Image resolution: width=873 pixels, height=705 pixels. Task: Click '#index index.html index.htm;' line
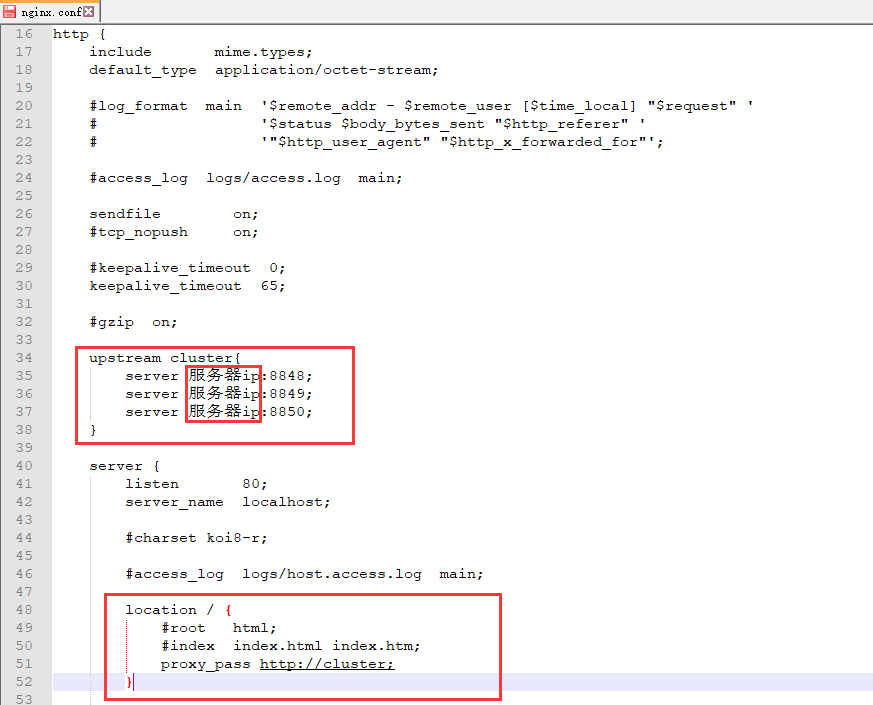click(291, 646)
